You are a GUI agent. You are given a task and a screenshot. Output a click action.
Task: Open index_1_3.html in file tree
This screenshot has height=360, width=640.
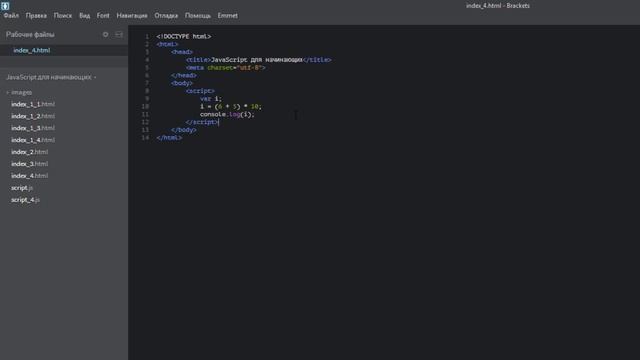point(33,128)
